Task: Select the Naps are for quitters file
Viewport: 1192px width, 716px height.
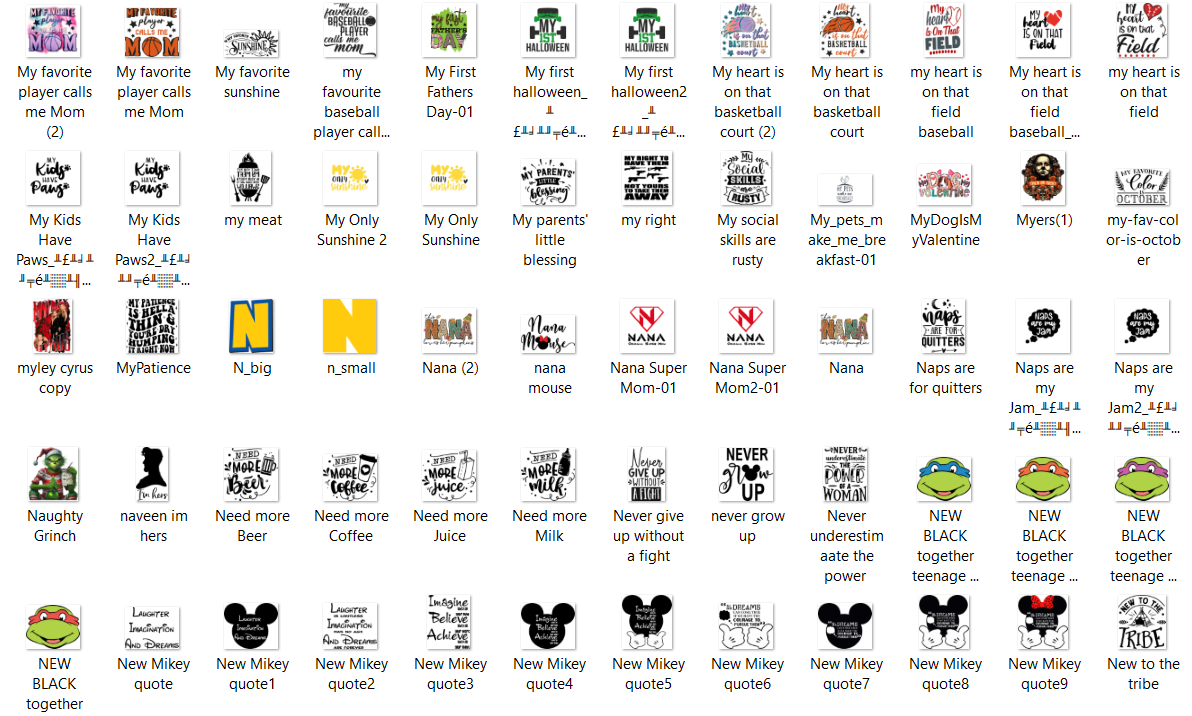Action: click(x=943, y=326)
